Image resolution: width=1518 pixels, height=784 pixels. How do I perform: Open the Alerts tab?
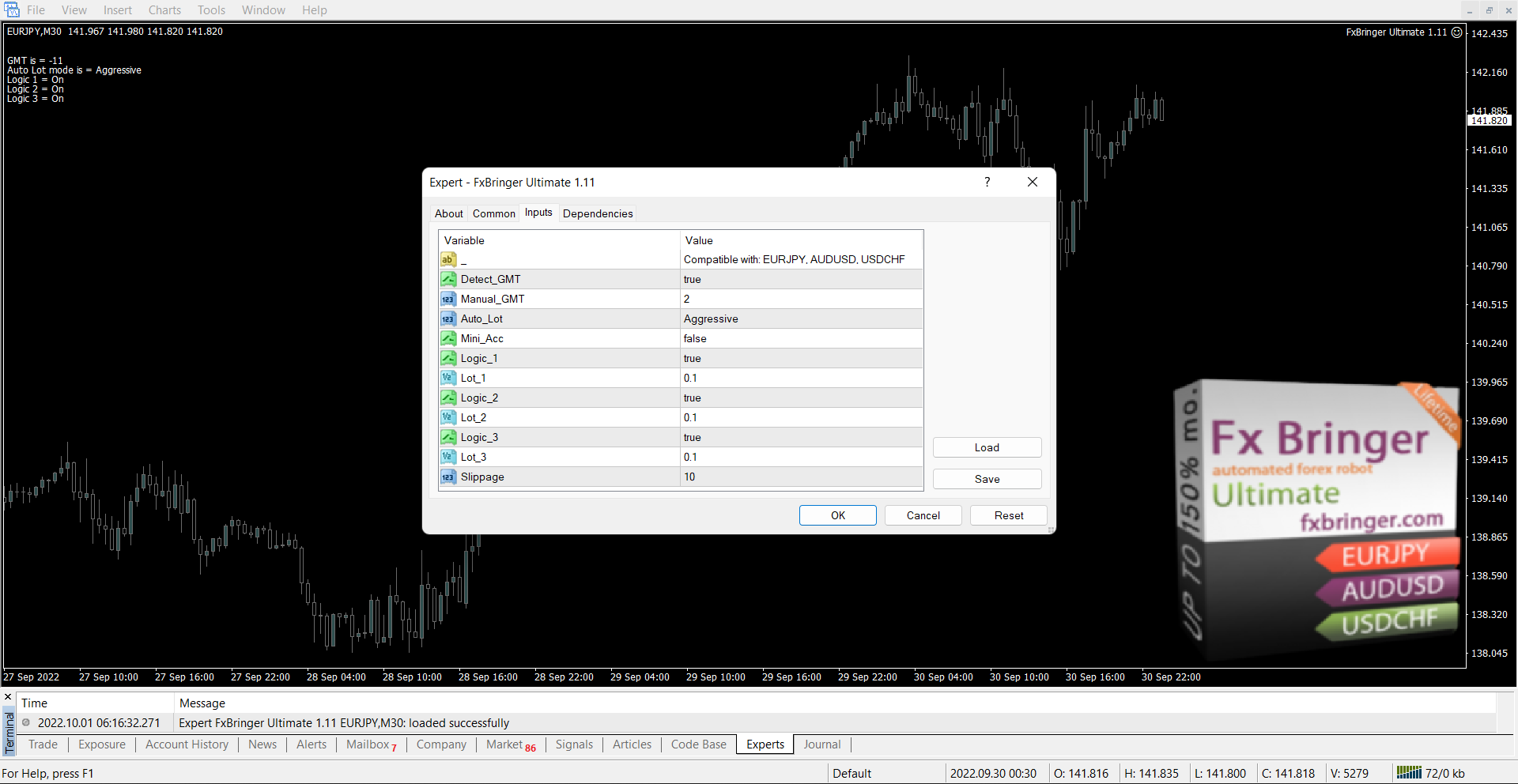click(x=312, y=744)
